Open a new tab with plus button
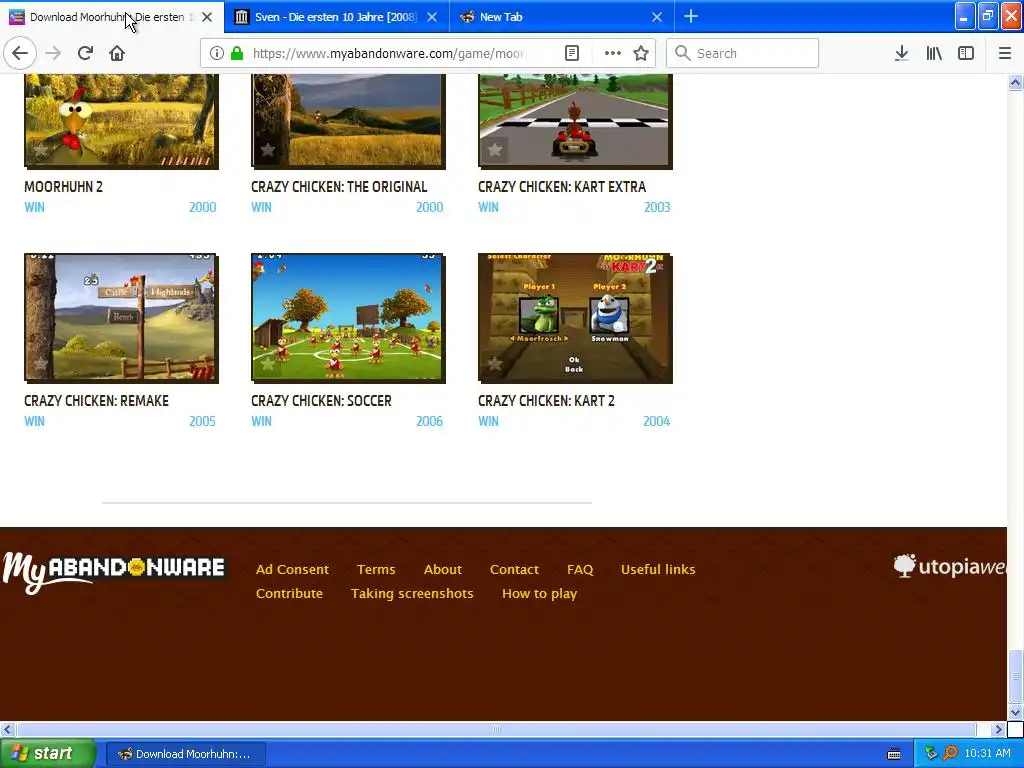The image size is (1024, 768). [x=691, y=17]
